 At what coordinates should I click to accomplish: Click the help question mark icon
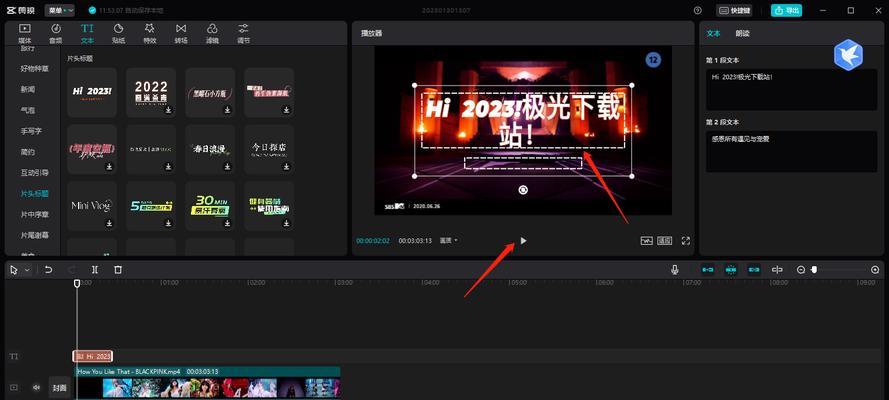coord(697,10)
